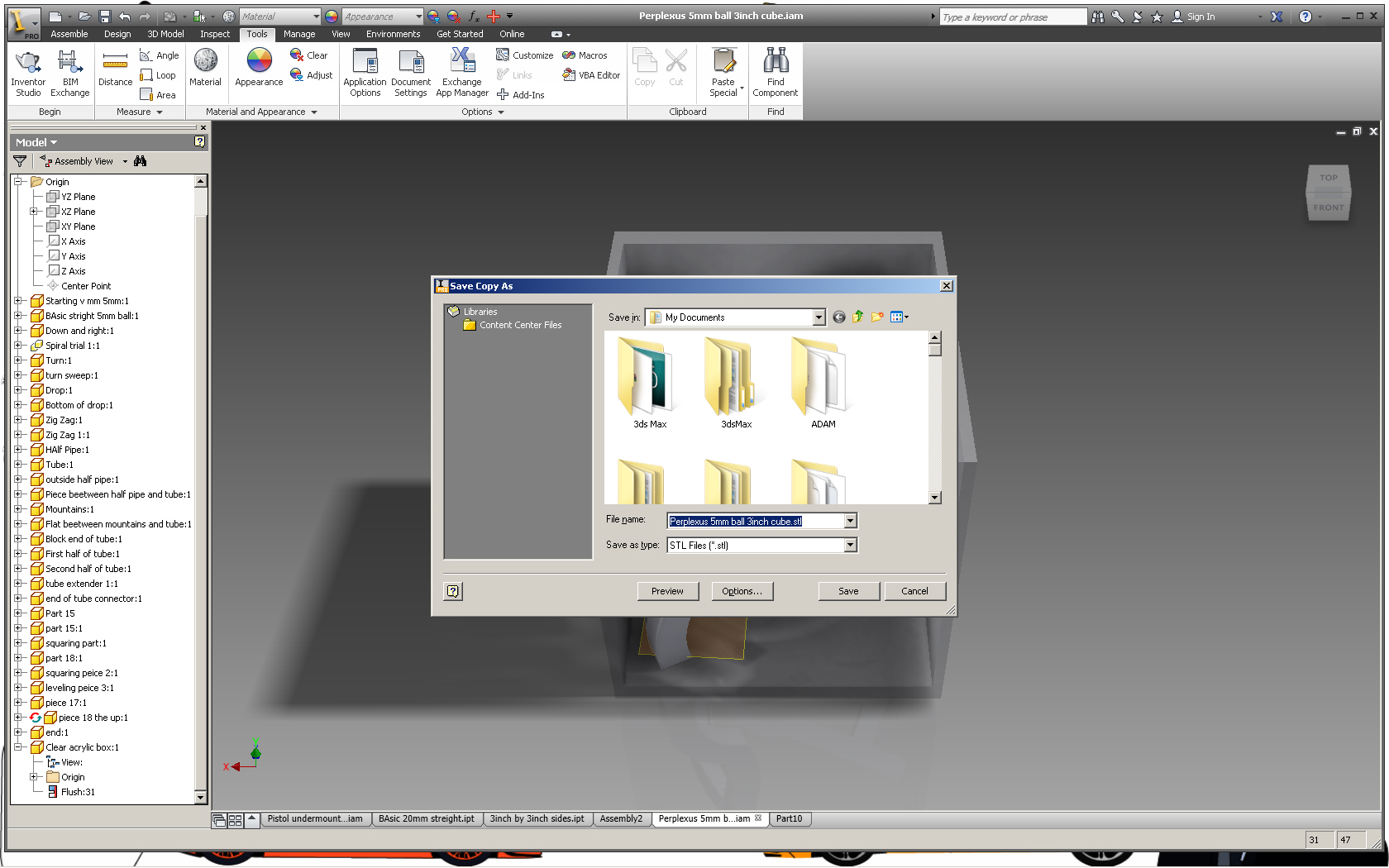Switch to the Manage ribbon tab
Screen dimensions: 1389x868
point(299,34)
